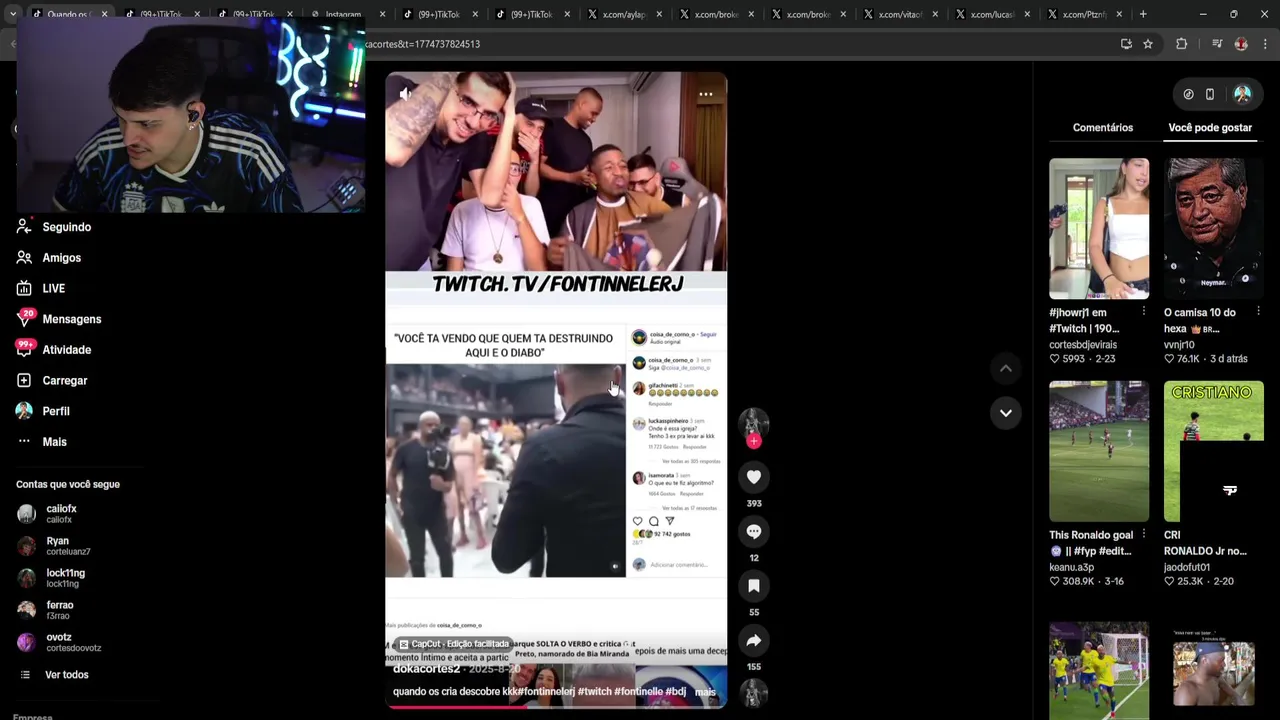Open the This Ronaldo goal thumbnail

point(1099,451)
